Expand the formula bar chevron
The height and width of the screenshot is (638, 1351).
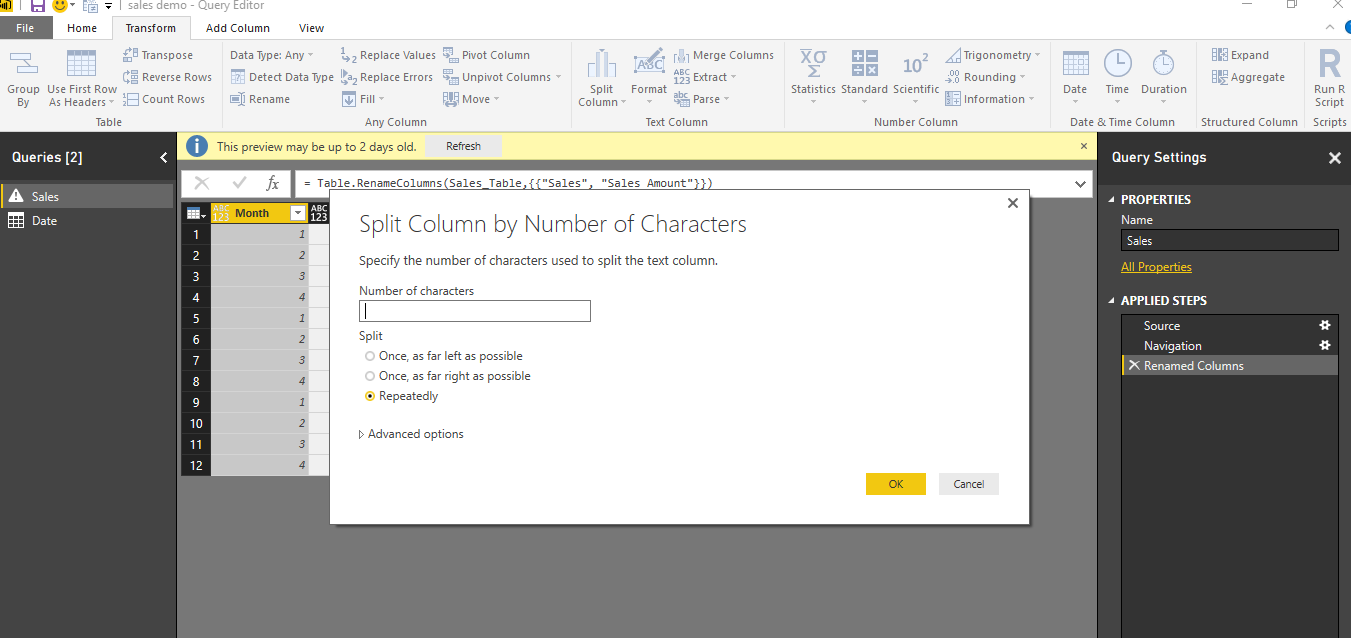1080,184
